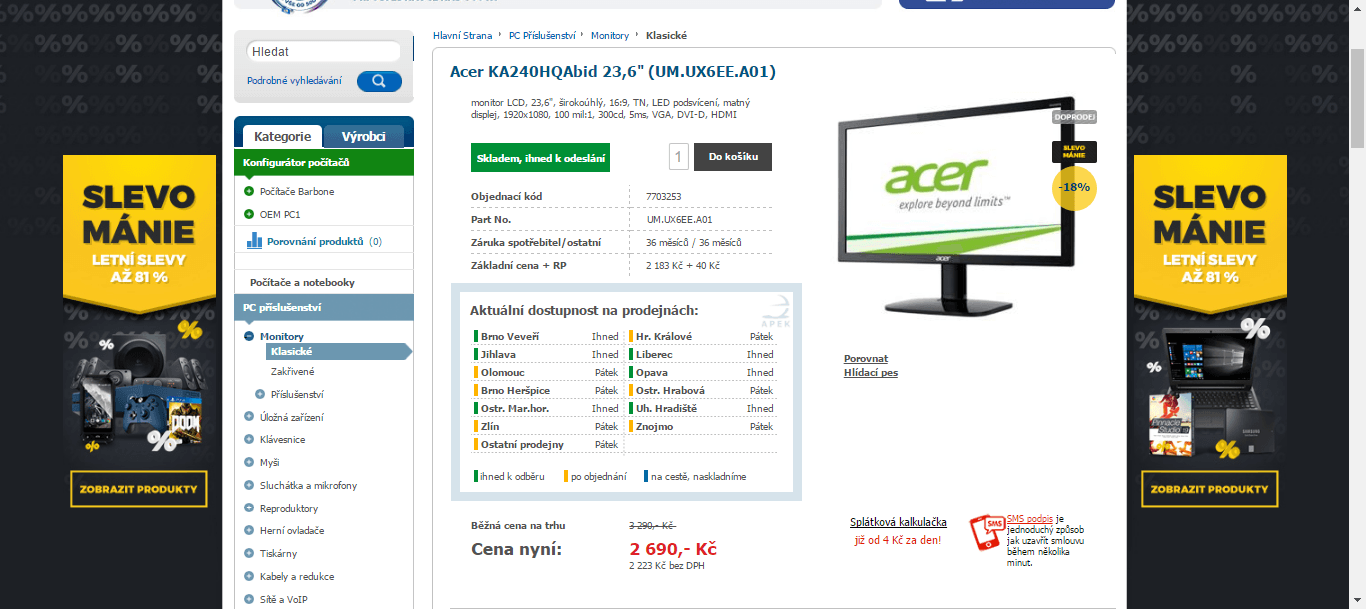The height and width of the screenshot is (609, 1366).
Task: Go to PC Příslušenství breadcrumb
Action: 542,35
